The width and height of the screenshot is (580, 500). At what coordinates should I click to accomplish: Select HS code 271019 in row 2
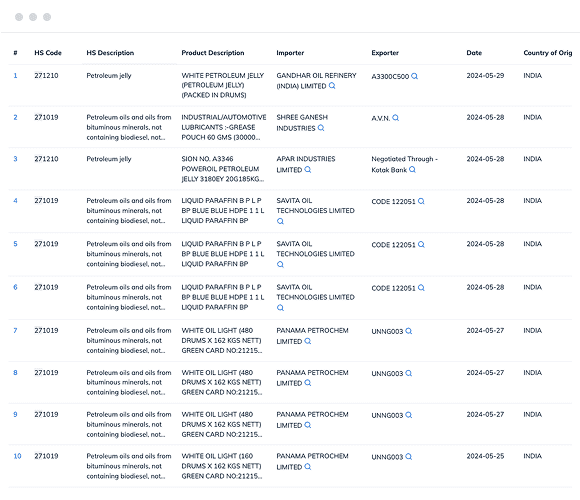pyautogui.click(x=46, y=117)
